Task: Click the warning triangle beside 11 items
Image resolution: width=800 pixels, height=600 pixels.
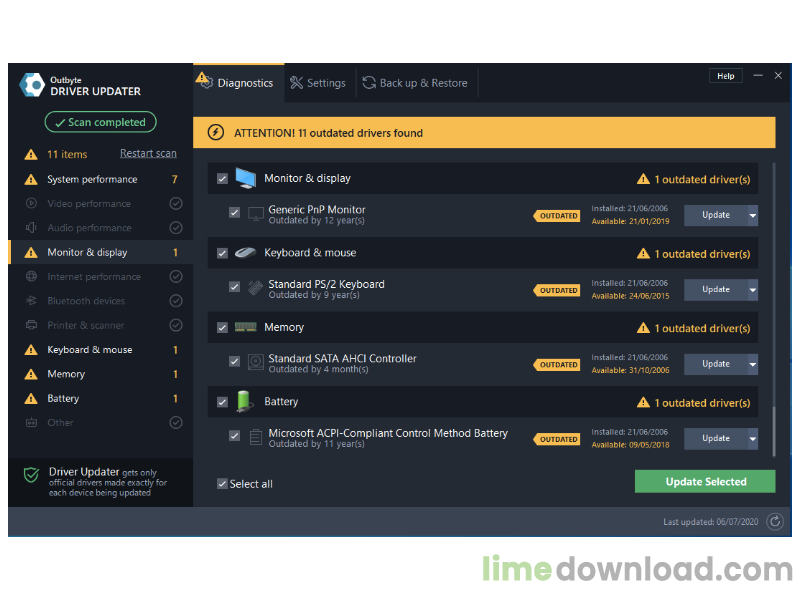Action: point(31,154)
